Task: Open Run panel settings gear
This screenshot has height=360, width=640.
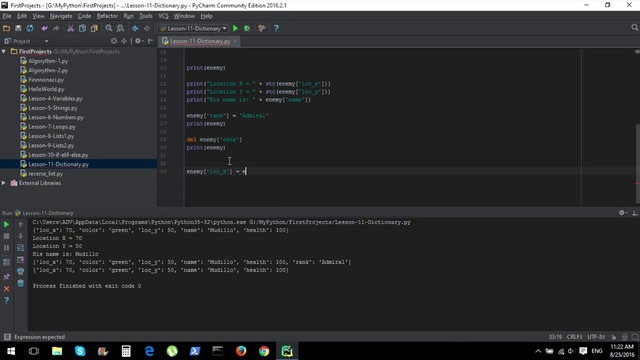Action: [622, 213]
